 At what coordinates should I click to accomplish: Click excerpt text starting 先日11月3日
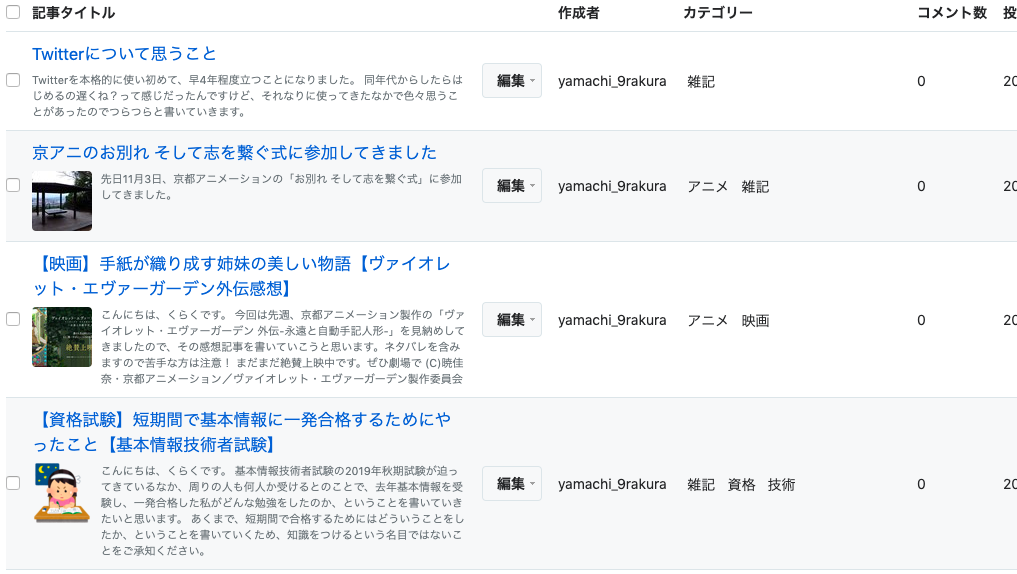pyautogui.click(x=281, y=186)
